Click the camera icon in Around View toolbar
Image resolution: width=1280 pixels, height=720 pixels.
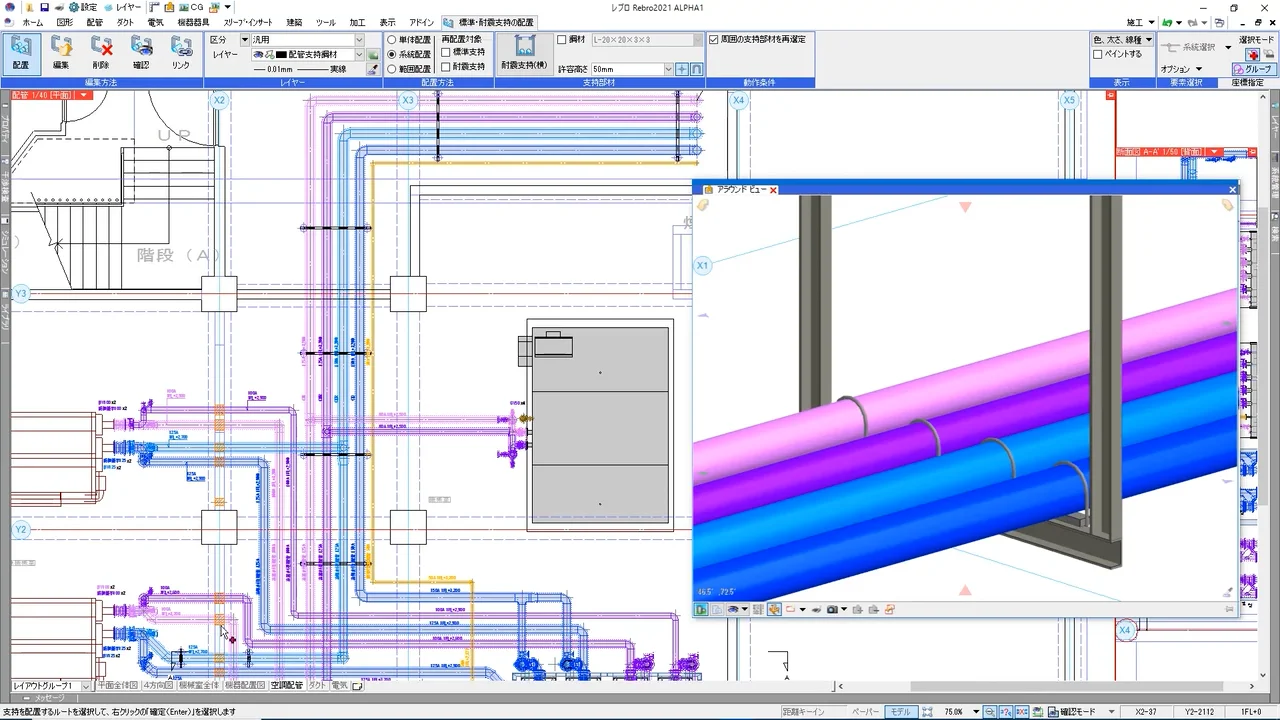click(x=832, y=609)
